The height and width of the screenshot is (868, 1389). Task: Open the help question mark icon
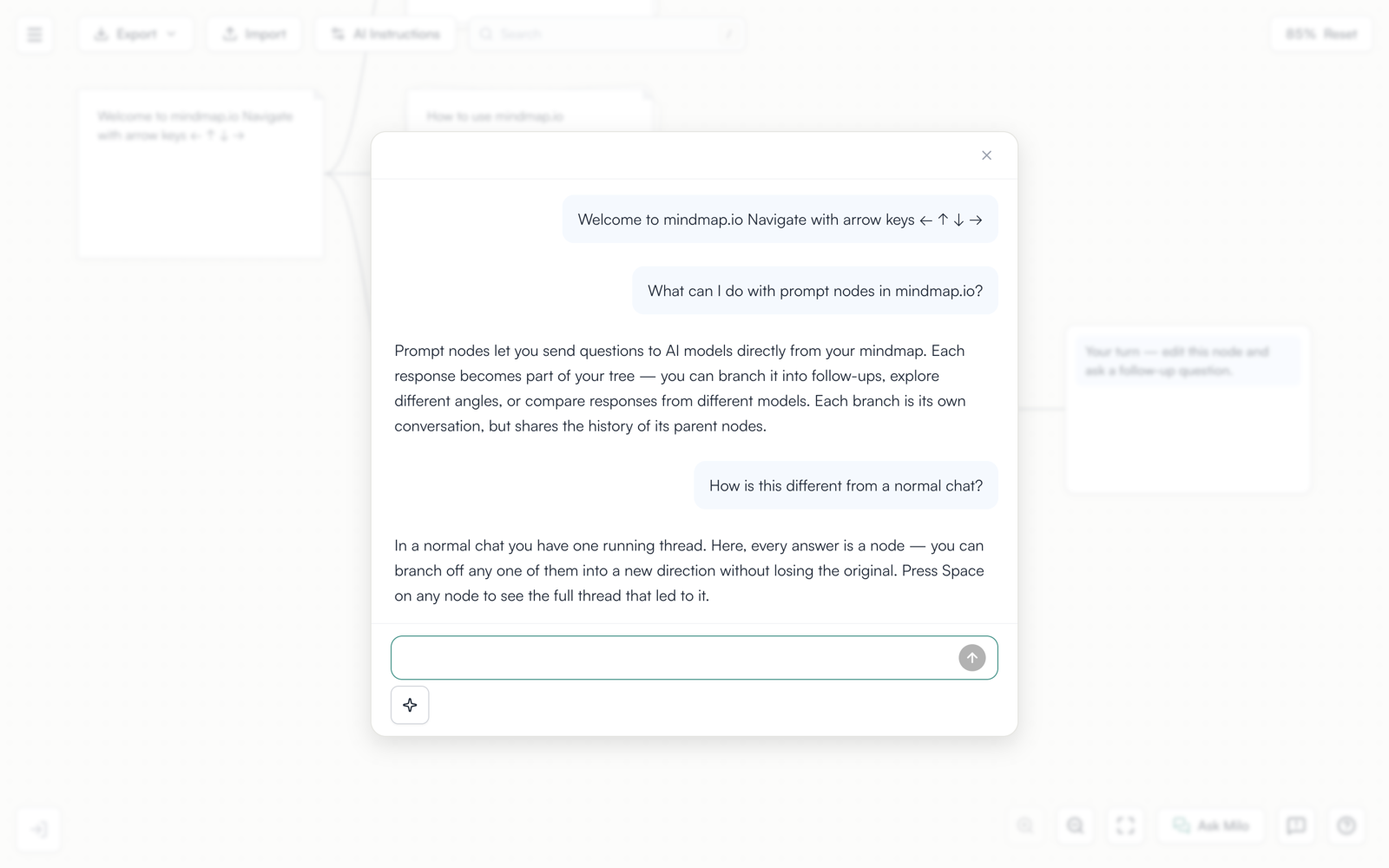click(x=1346, y=825)
